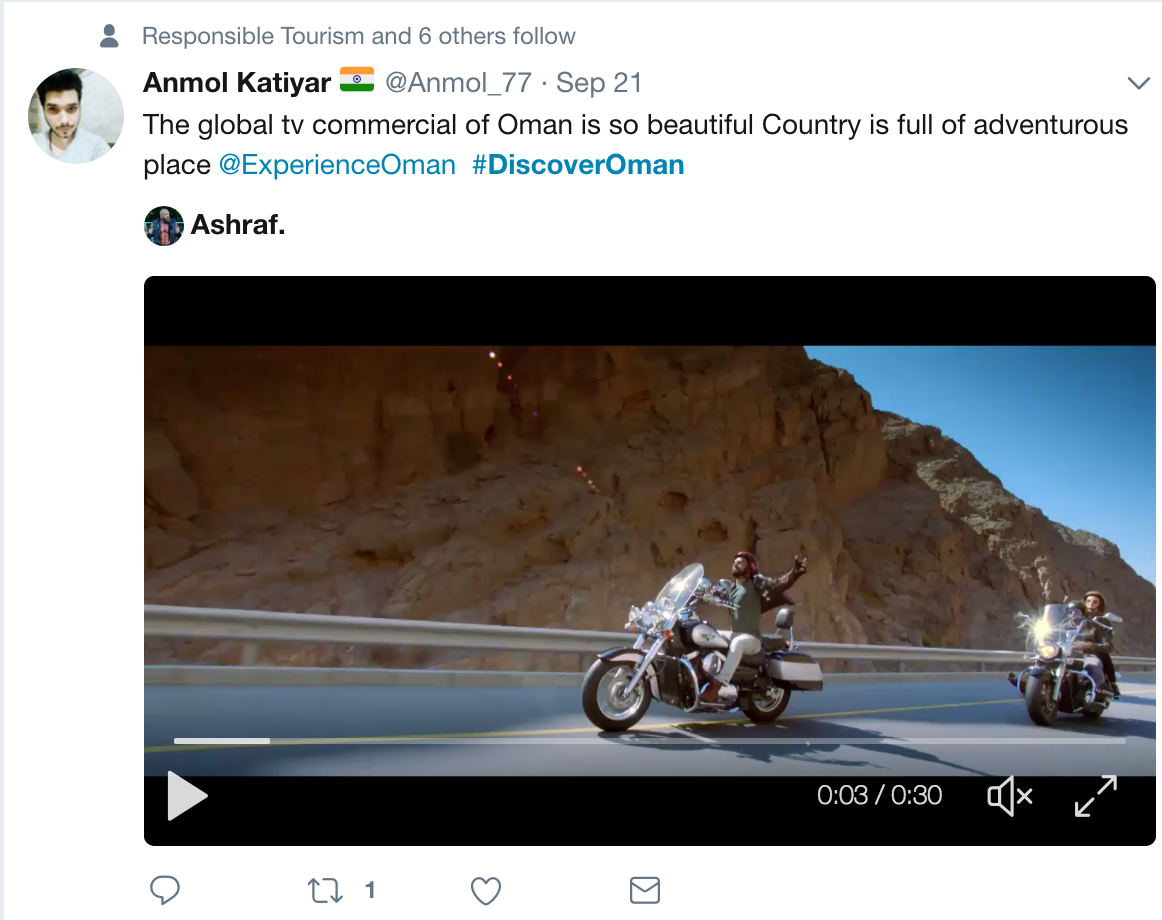Open the tweet options chevron menu
This screenshot has width=1162, height=920.
coord(1138,83)
